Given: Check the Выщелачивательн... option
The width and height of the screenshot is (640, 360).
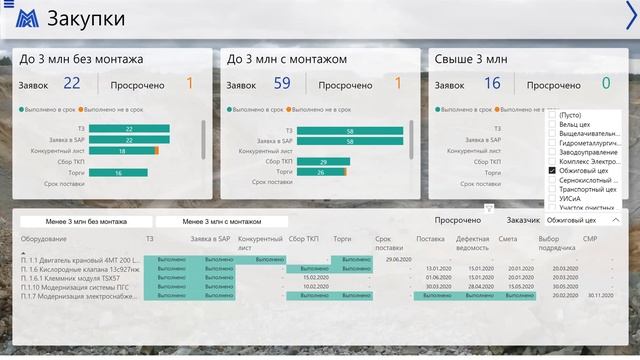Looking at the screenshot, I should 552,133.
